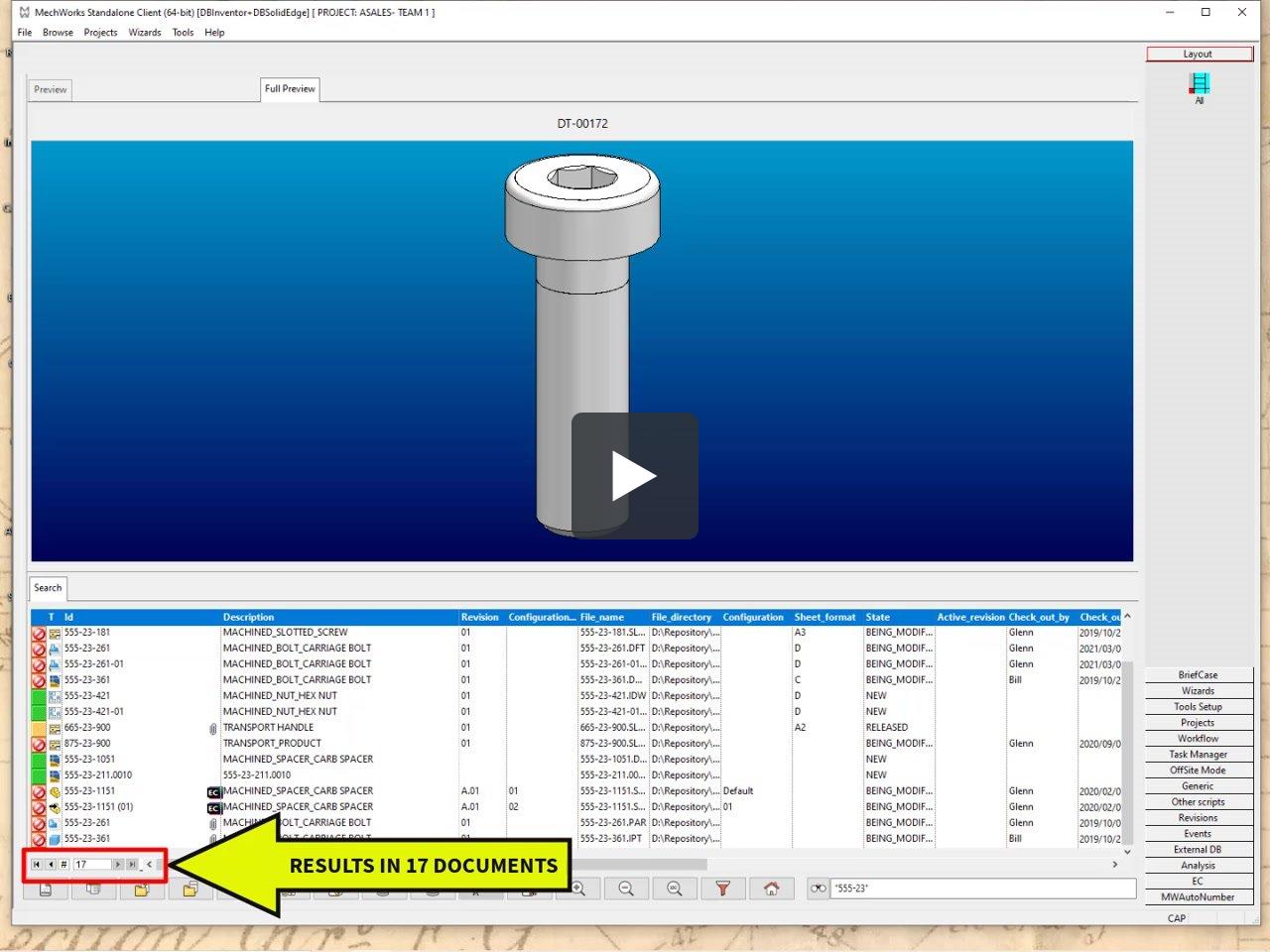
Task: Open the filter funnel icon
Action: pyautogui.click(x=723, y=888)
